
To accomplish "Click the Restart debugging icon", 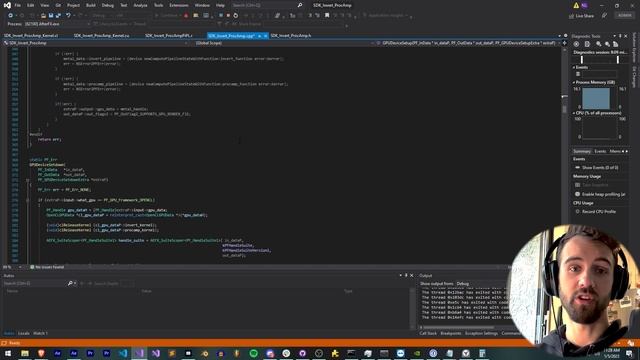I will click(x=236, y=16).
